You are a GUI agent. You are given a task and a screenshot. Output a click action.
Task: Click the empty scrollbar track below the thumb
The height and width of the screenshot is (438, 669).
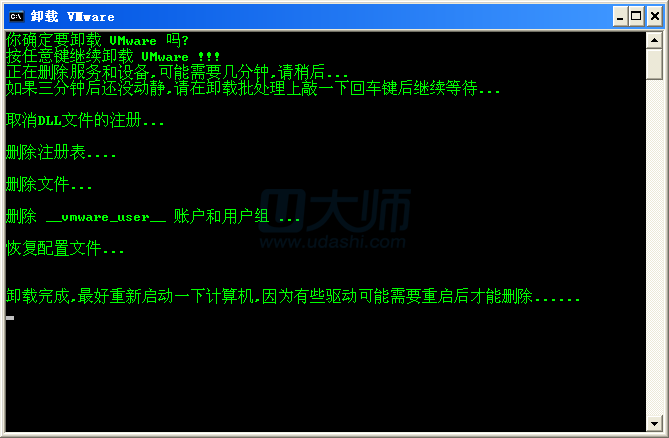[x=654, y=247]
